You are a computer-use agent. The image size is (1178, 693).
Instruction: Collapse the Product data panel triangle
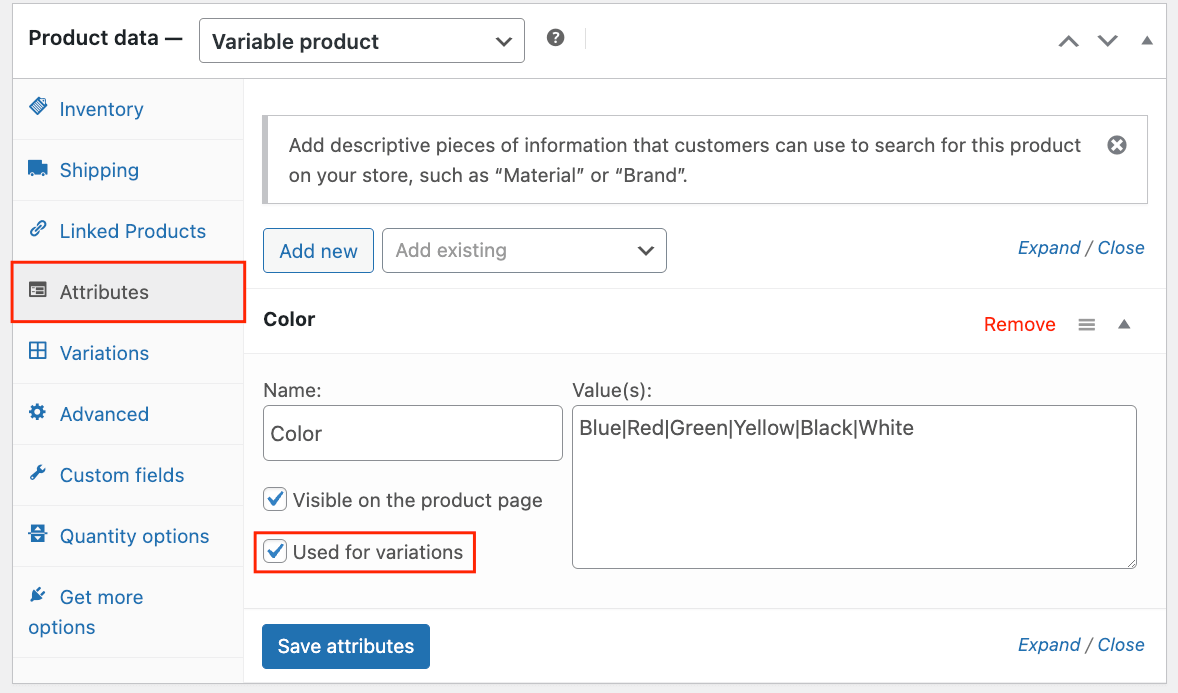(x=1146, y=41)
